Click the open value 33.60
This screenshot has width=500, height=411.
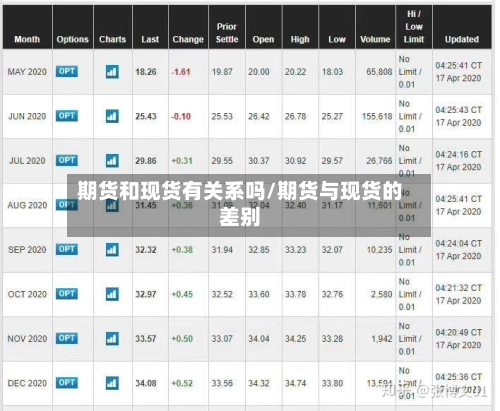tap(259, 294)
